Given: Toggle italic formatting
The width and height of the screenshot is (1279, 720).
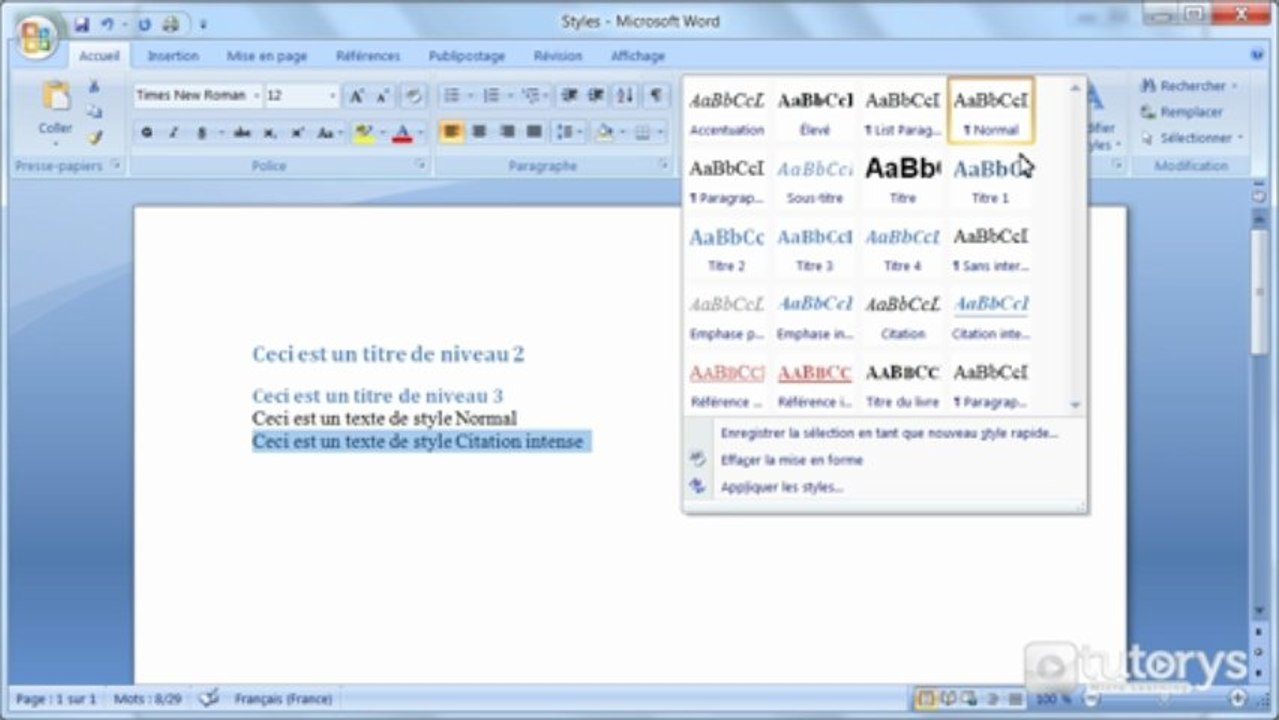Looking at the screenshot, I should [x=173, y=132].
